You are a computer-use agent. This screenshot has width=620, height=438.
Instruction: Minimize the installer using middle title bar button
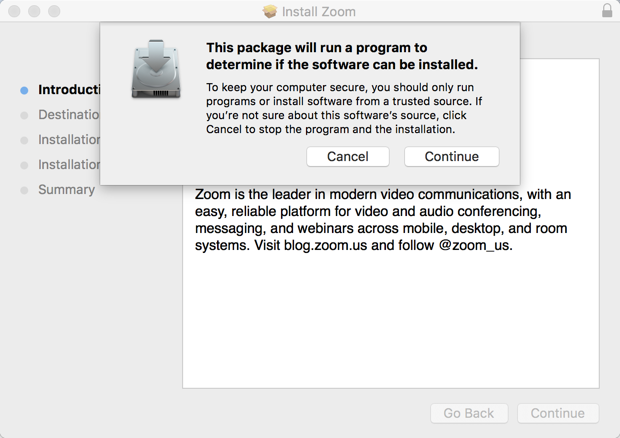click(x=34, y=12)
